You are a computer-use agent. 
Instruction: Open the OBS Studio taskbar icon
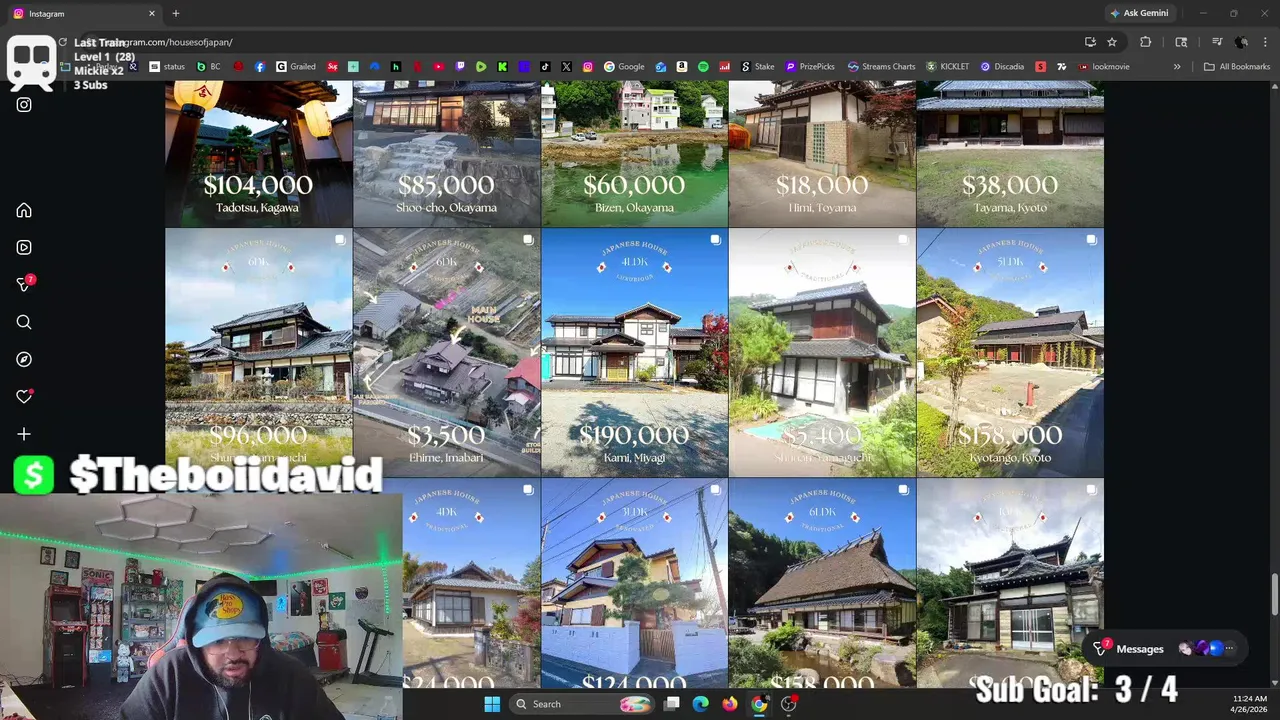[x=789, y=704]
